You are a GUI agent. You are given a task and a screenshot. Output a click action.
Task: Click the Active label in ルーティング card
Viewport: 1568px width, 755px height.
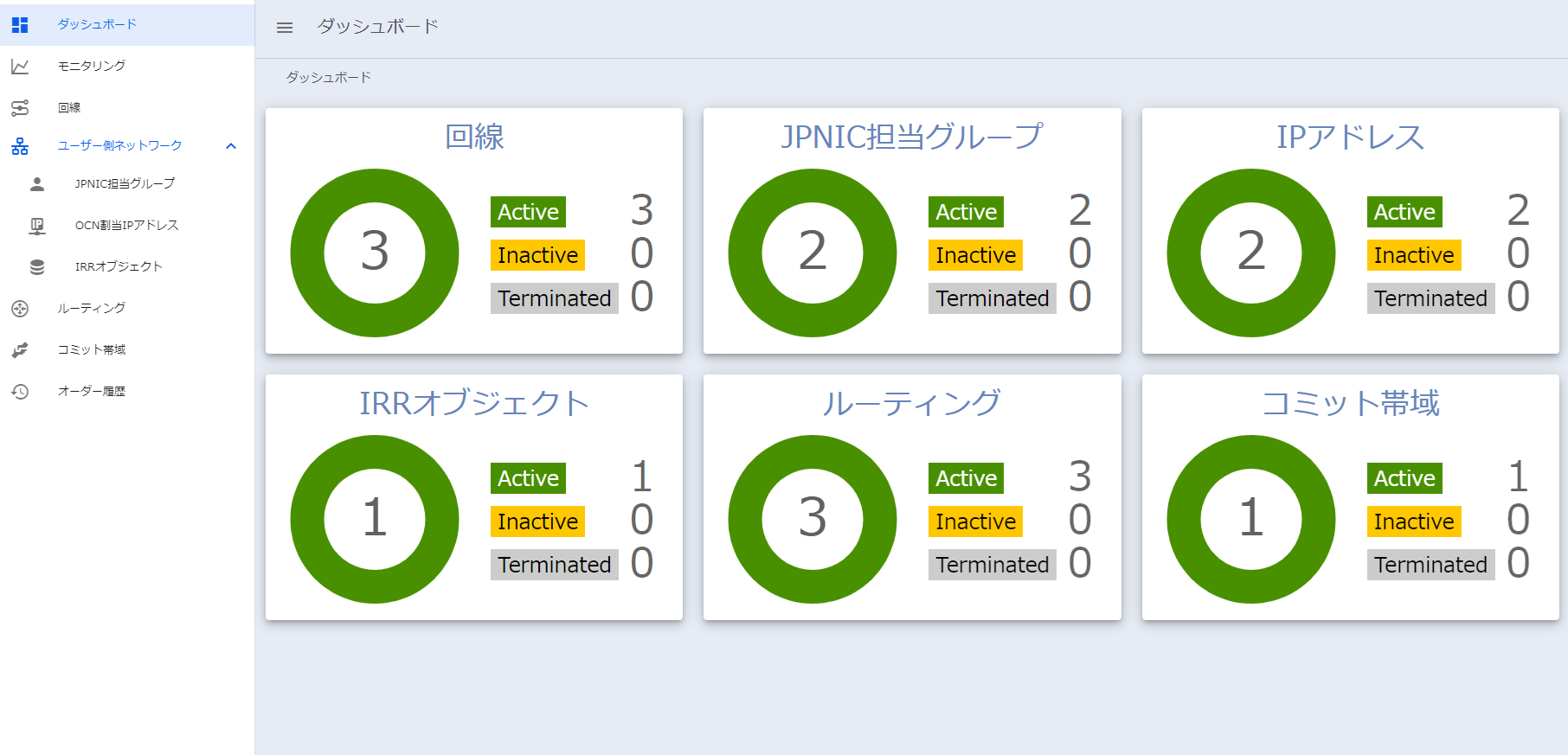966,478
